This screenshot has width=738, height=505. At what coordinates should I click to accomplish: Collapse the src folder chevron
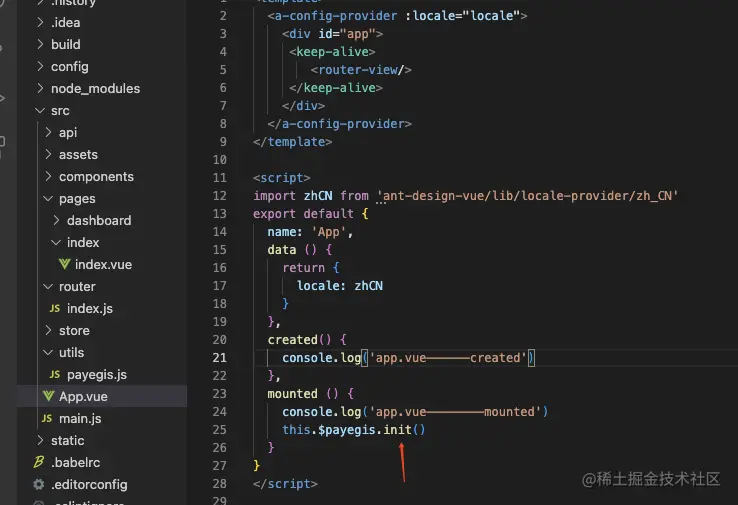pos(40,110)
